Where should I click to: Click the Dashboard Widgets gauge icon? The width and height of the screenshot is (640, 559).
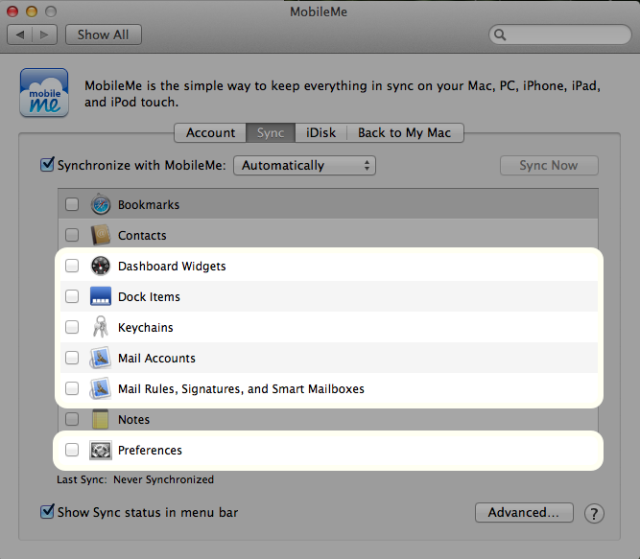[100, 266]
